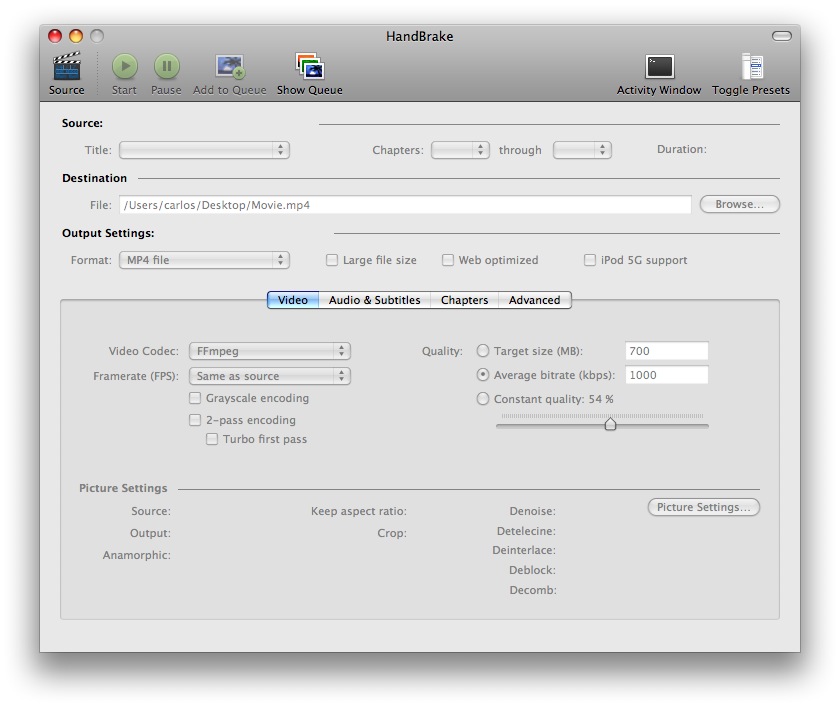This screenshot has width=840, height=707.
Task: Open the Chapters start dropdown
Action: pos(460,150)
